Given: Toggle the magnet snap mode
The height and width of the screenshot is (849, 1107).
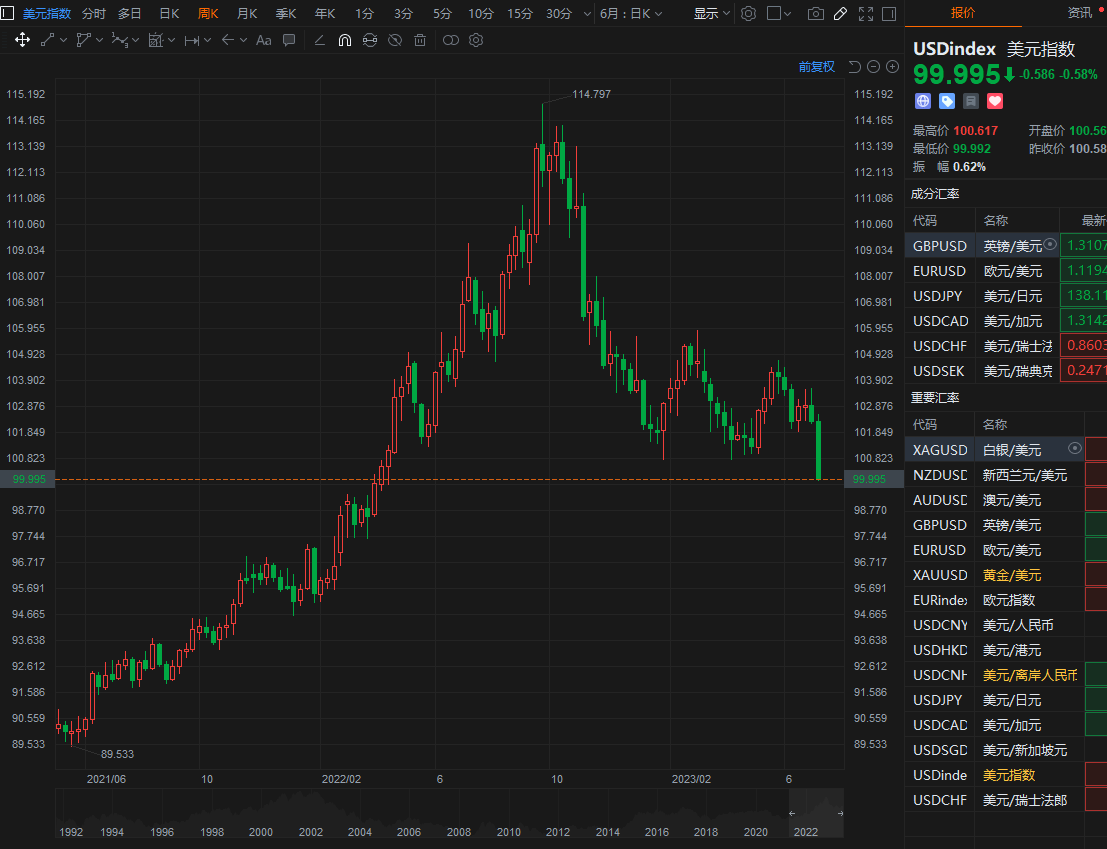Looking at the screenshot, I should point(345,40).
